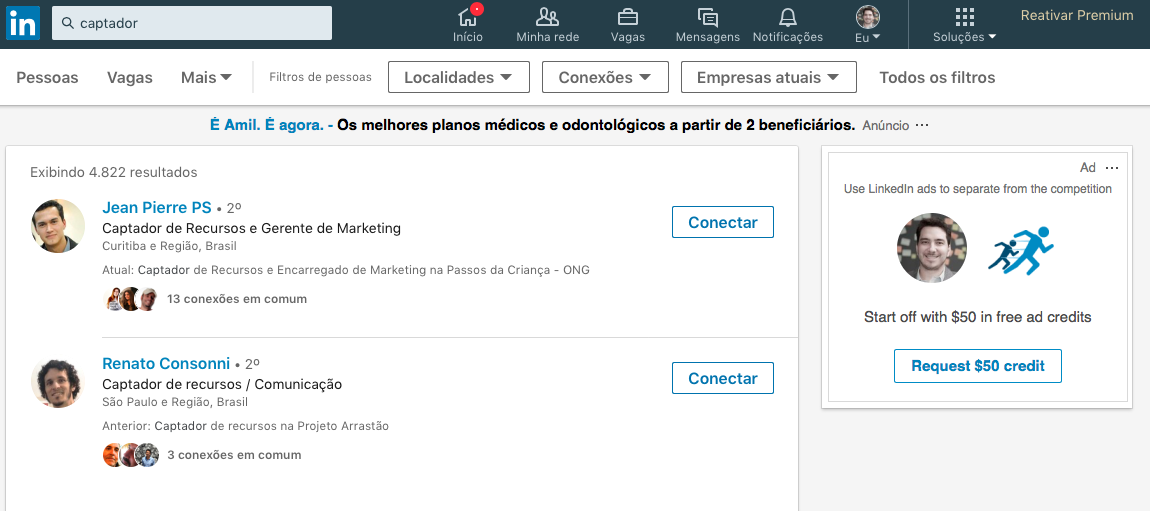Expand the Conexões filter dropdown
The height and width of the screenshot is (511, 1150).
point(604,77)
